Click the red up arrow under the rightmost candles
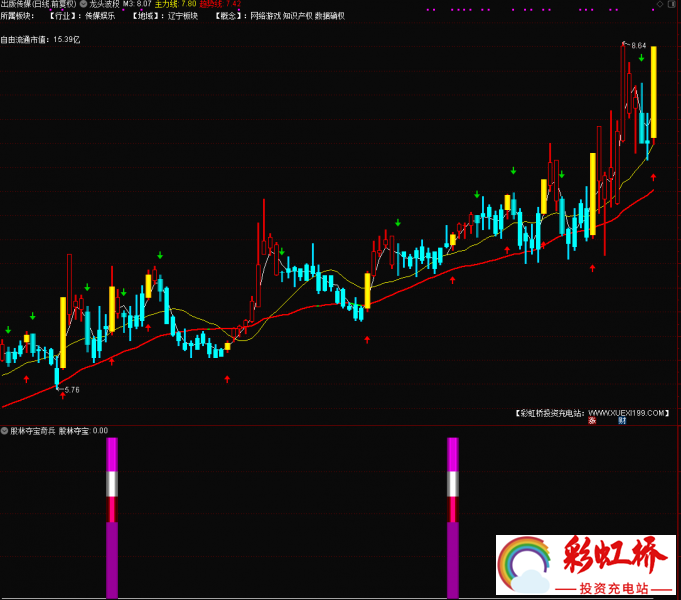The image size is (681, 600). (x=654, y=177)
